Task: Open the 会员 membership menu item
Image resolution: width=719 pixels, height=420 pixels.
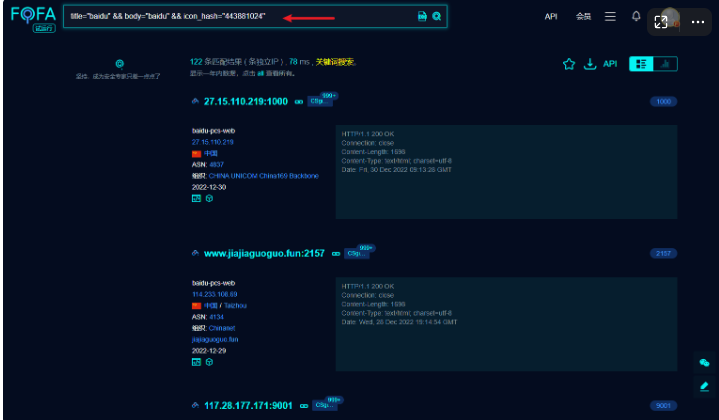Action: tap(583, 17)
